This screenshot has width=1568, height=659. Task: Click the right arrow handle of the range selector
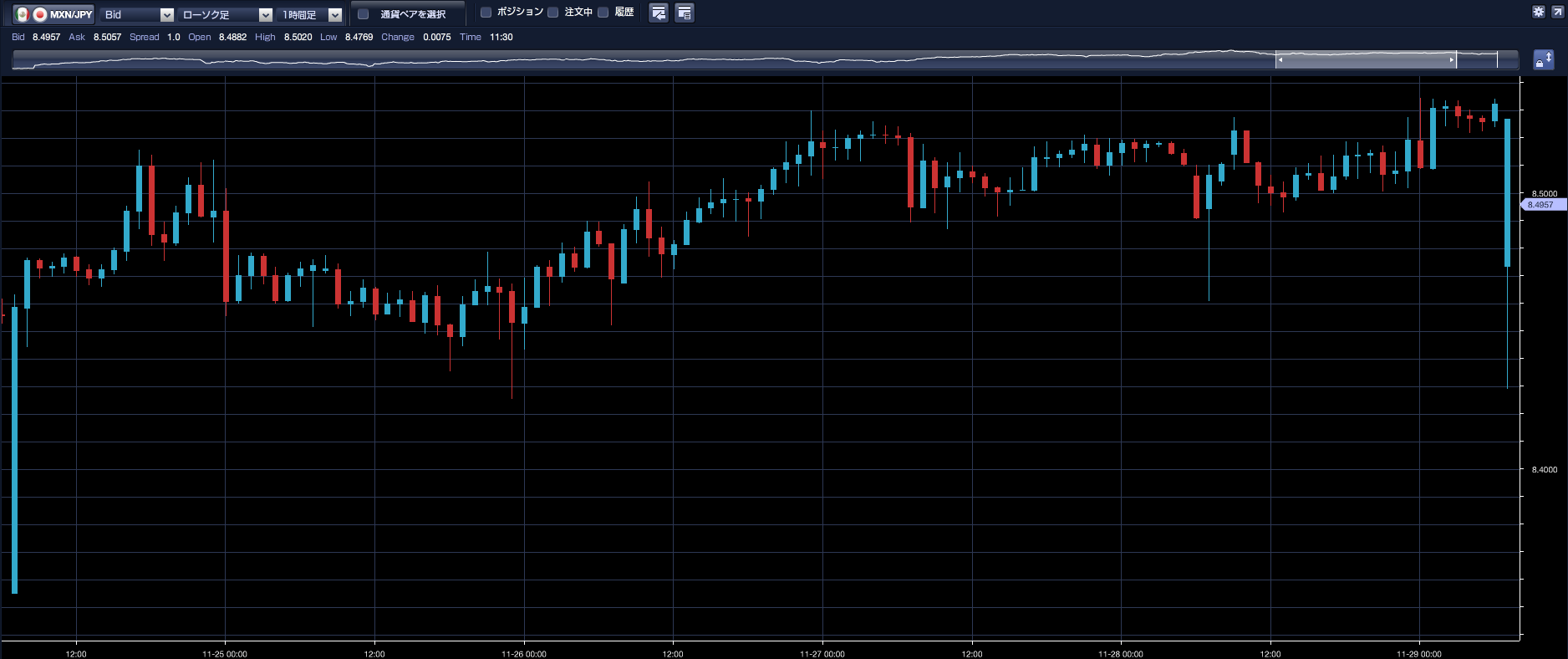(x=1451, y=60)
